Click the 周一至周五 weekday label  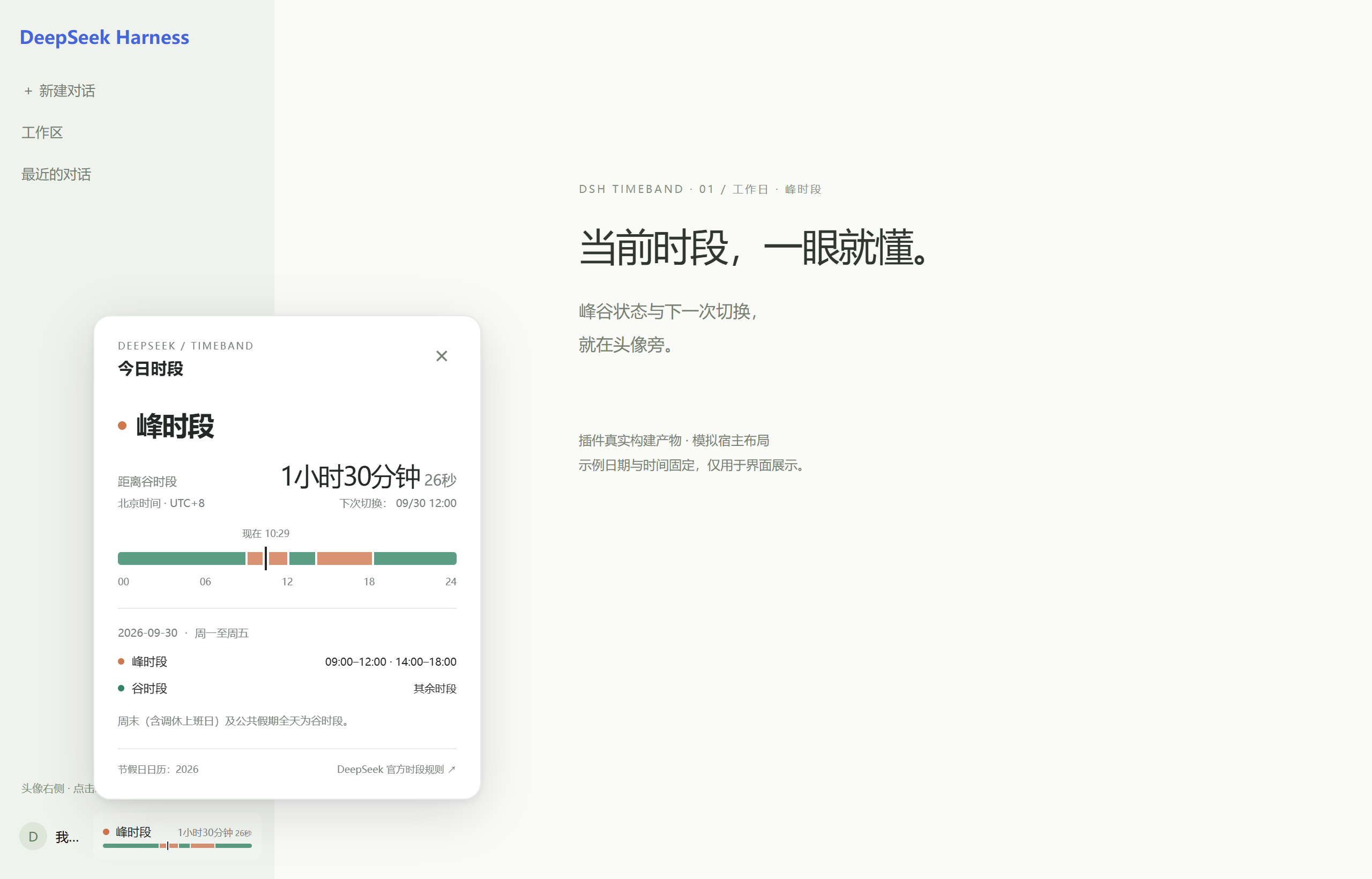(221, 633)
